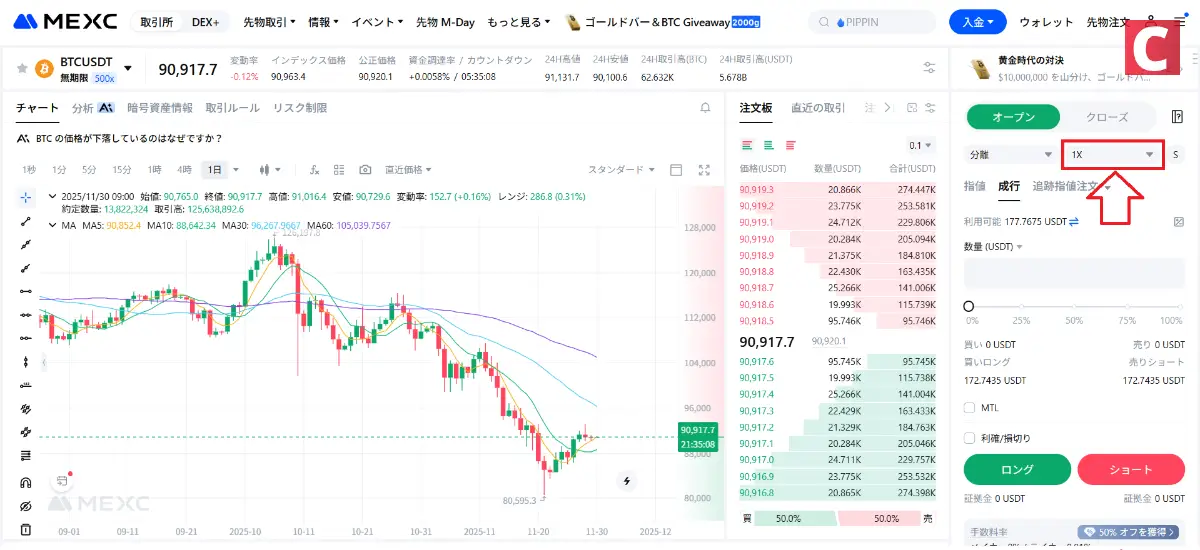1200x550 pixels.
Task: Toggle the S button beside leverage
Action: pyautogui.click(x=1176, y=155)
